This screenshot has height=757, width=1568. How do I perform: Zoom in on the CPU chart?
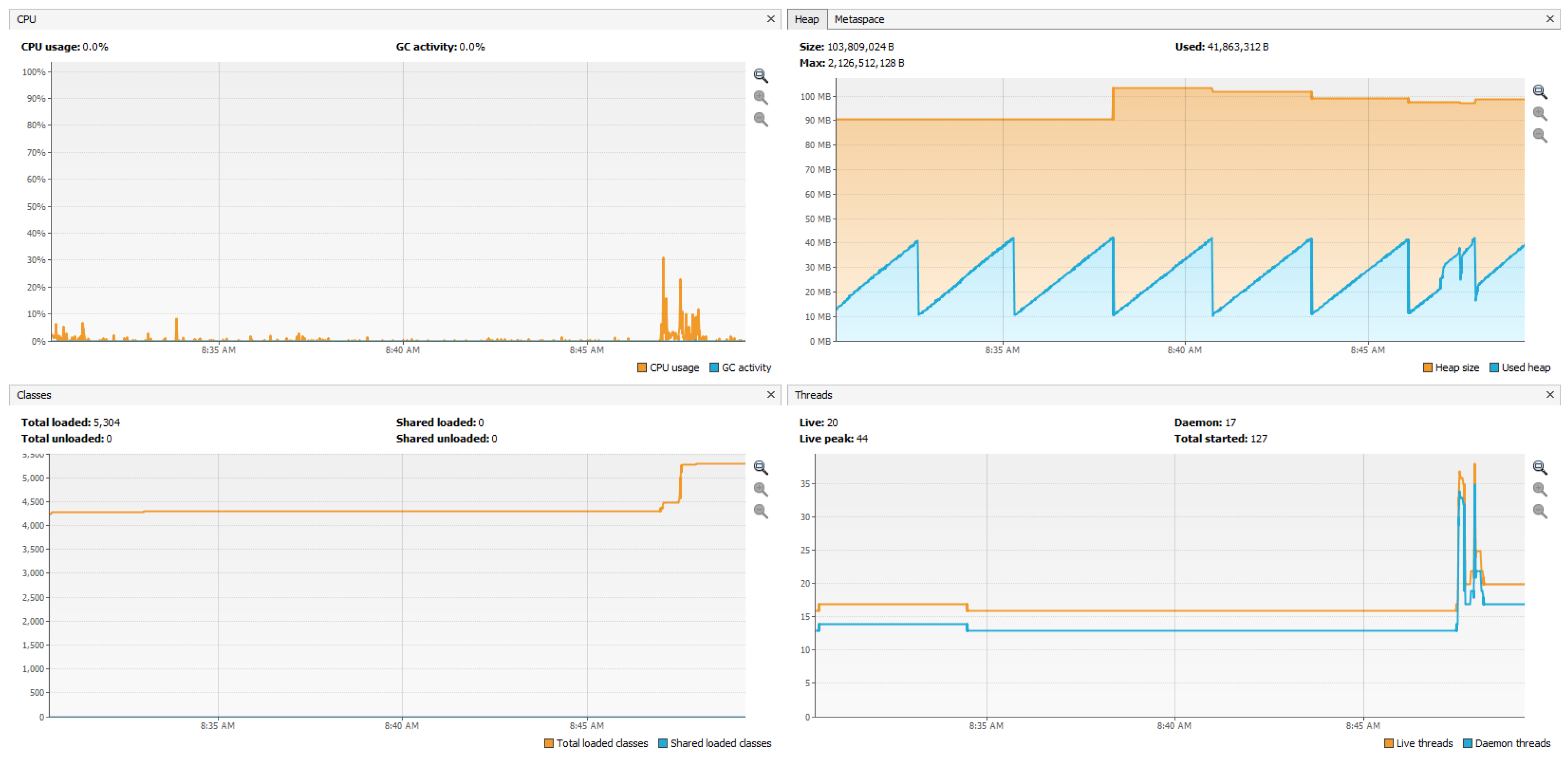tap(760, 98)
